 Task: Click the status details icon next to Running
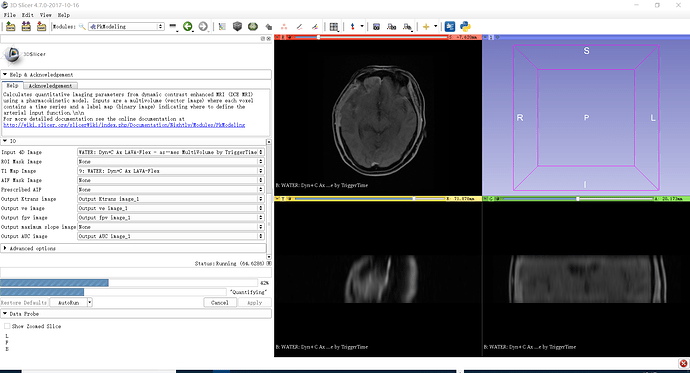[x=269, y=263]
